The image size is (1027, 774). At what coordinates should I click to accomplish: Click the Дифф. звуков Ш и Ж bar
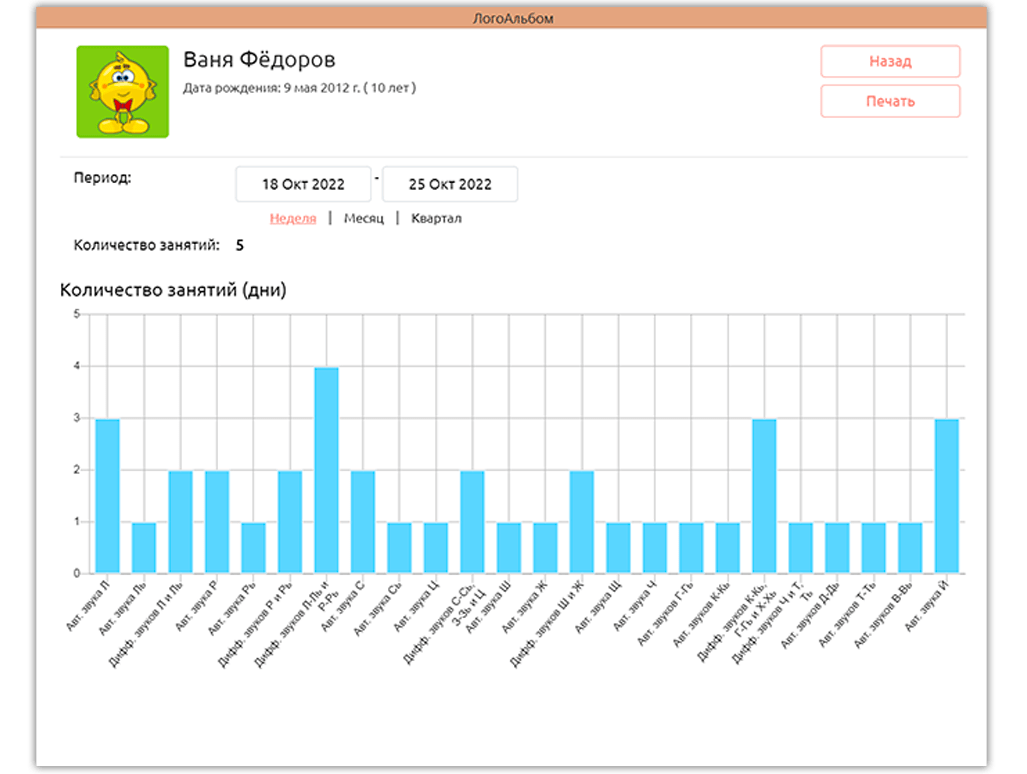(x=582, y=521)
